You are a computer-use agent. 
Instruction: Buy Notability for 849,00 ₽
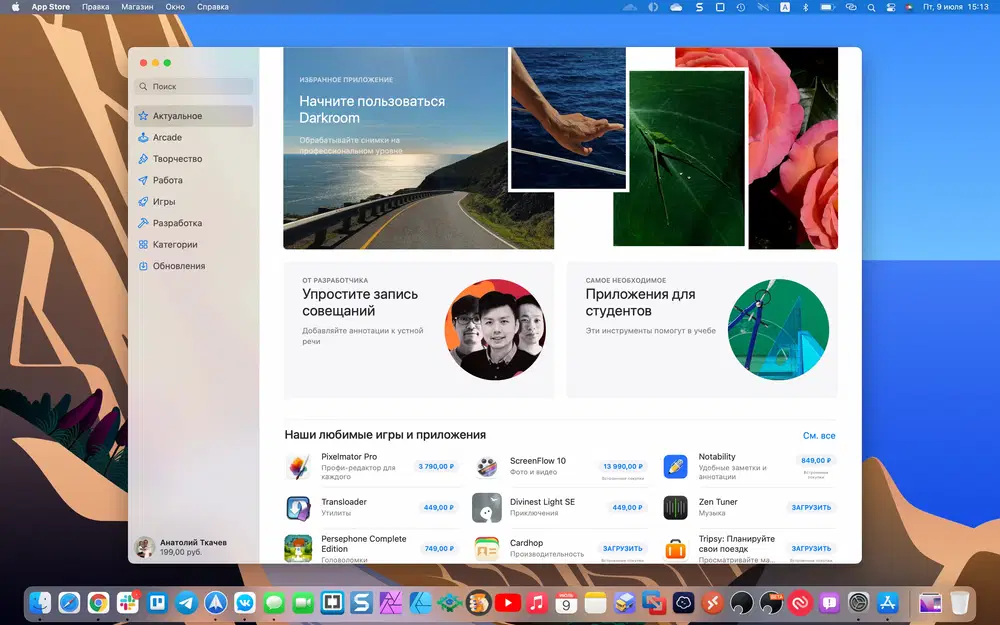tap(816, 460)
